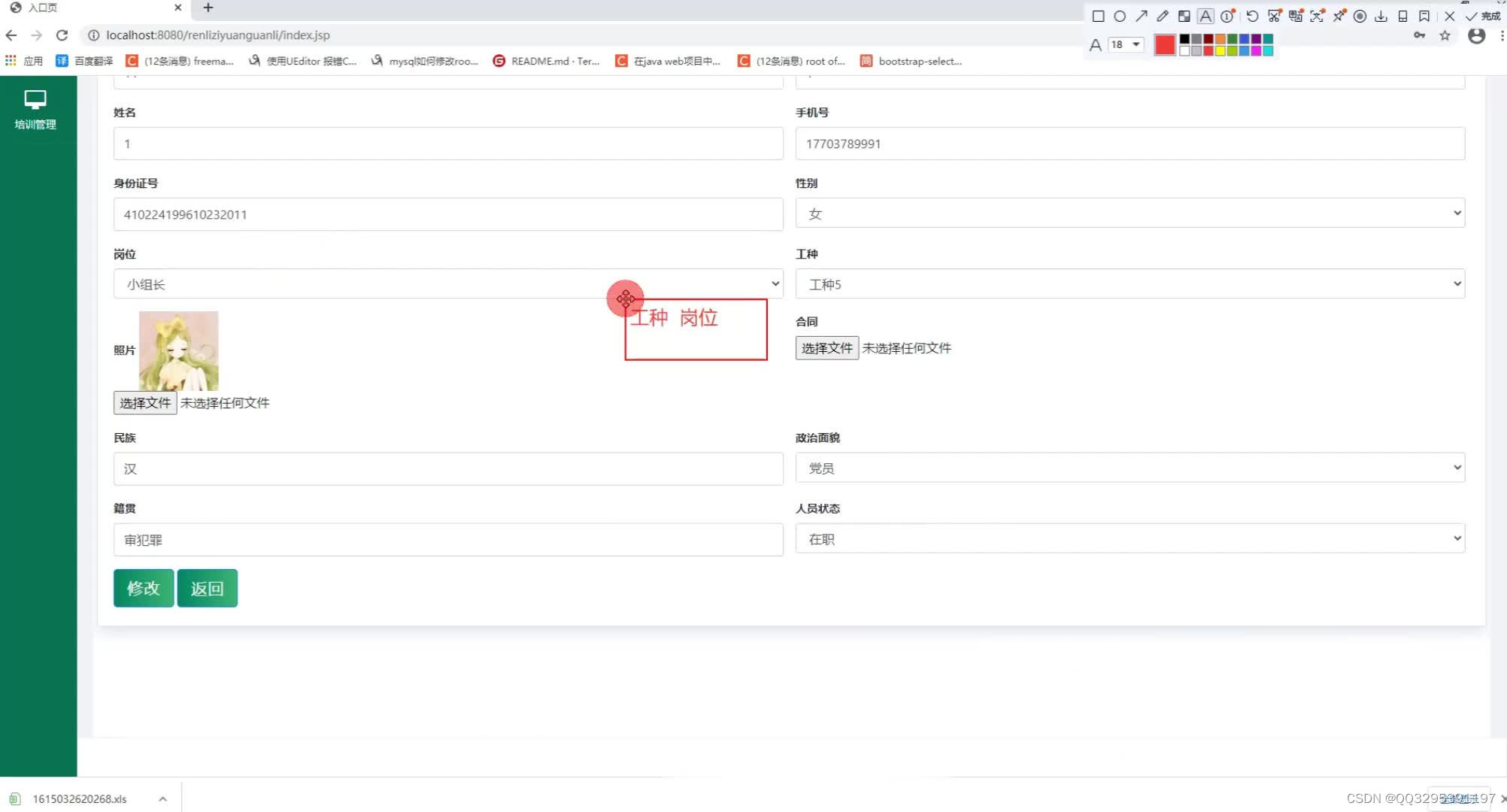Image resolution: width=1507 pixels, height=812 pixels.
Task: Select the ellipse annotation tool
Action: click(1120, 17)
